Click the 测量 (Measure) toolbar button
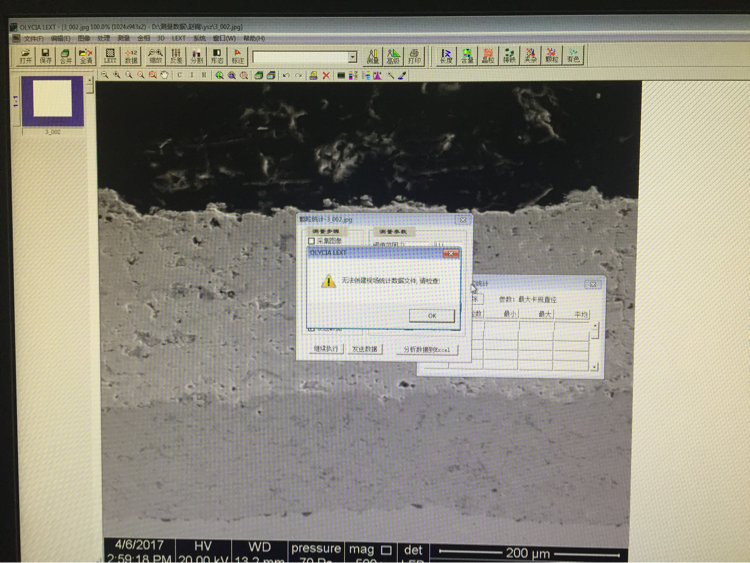 pos(373,56)
